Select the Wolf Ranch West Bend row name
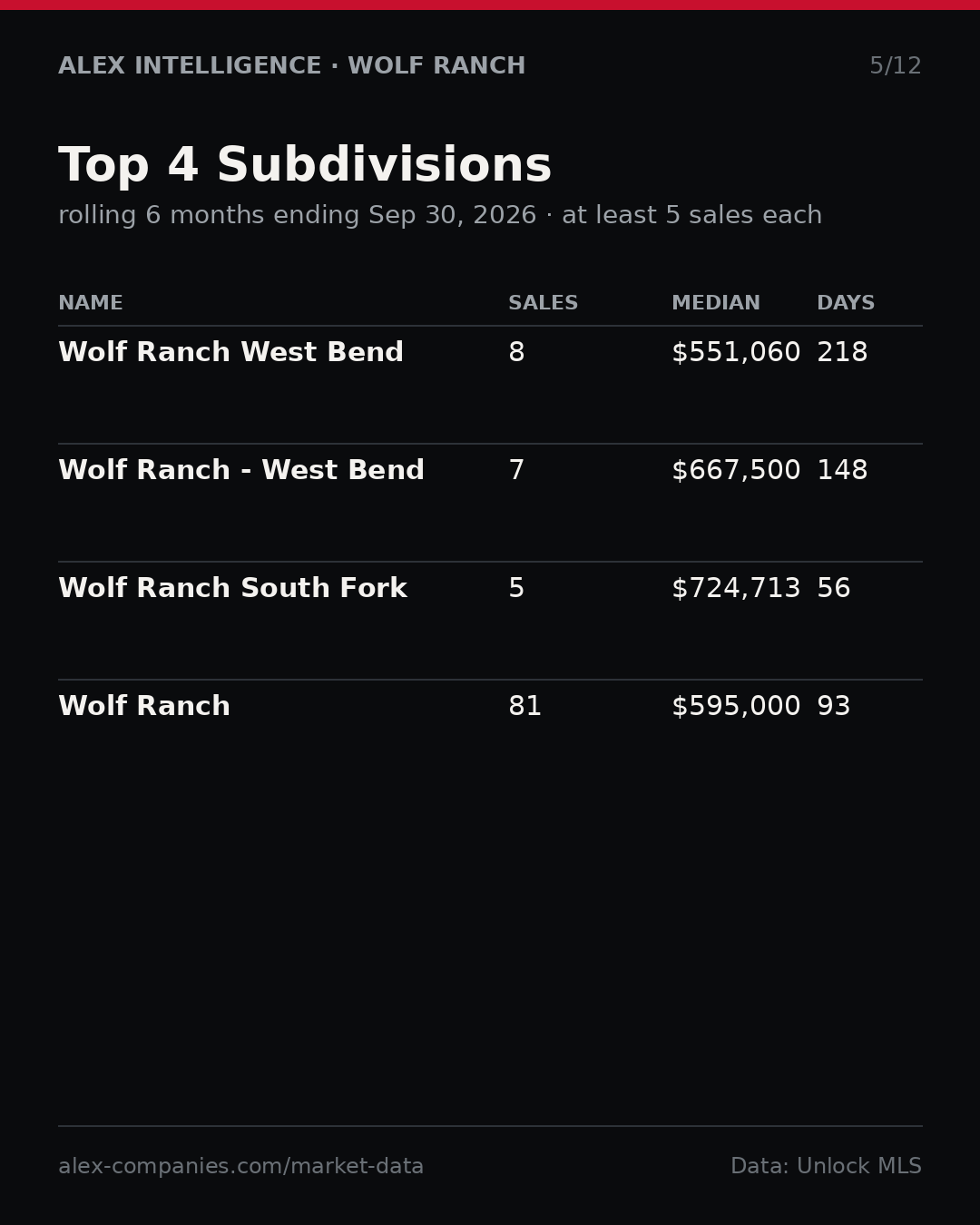The height and width of the screenshot is (1225, 980). 230,353
